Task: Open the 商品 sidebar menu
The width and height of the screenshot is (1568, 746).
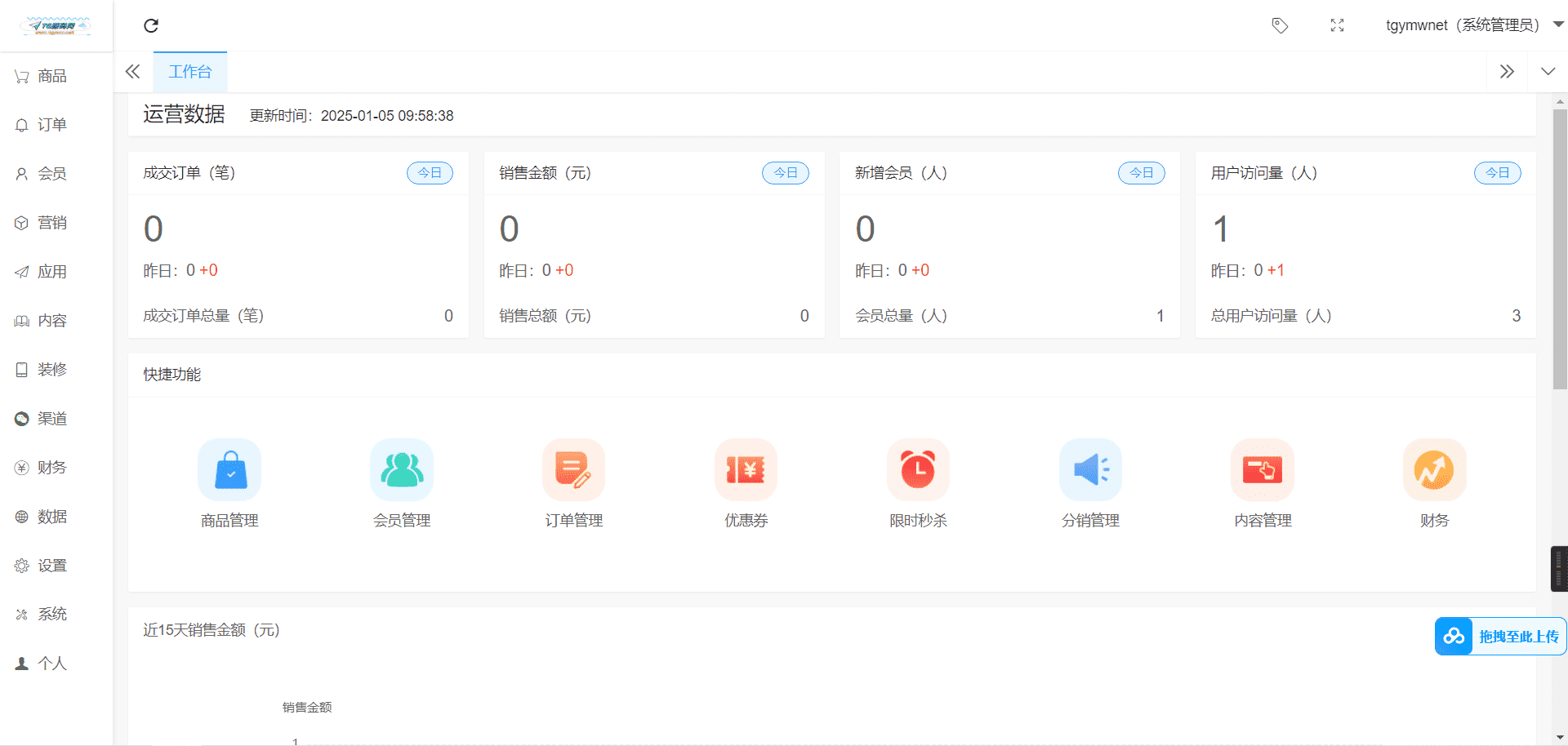Action: click(x=52, y=76)
